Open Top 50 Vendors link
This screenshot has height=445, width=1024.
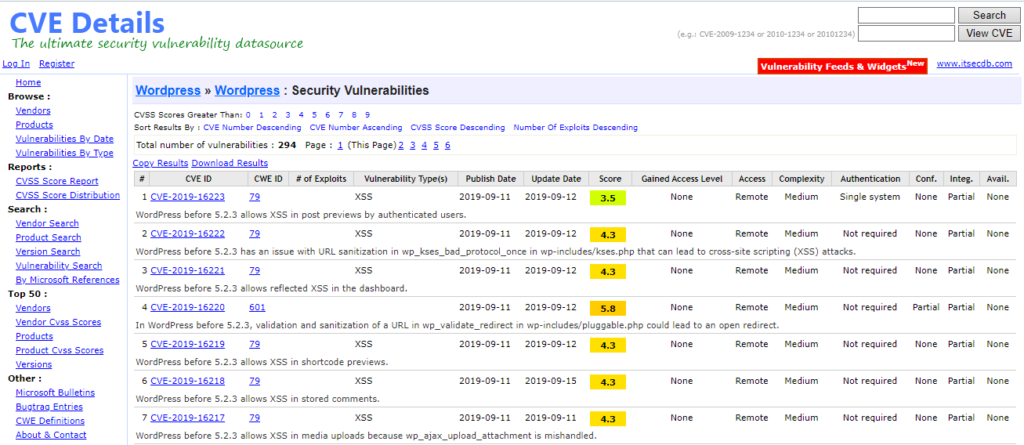click(x=33, y=308)
